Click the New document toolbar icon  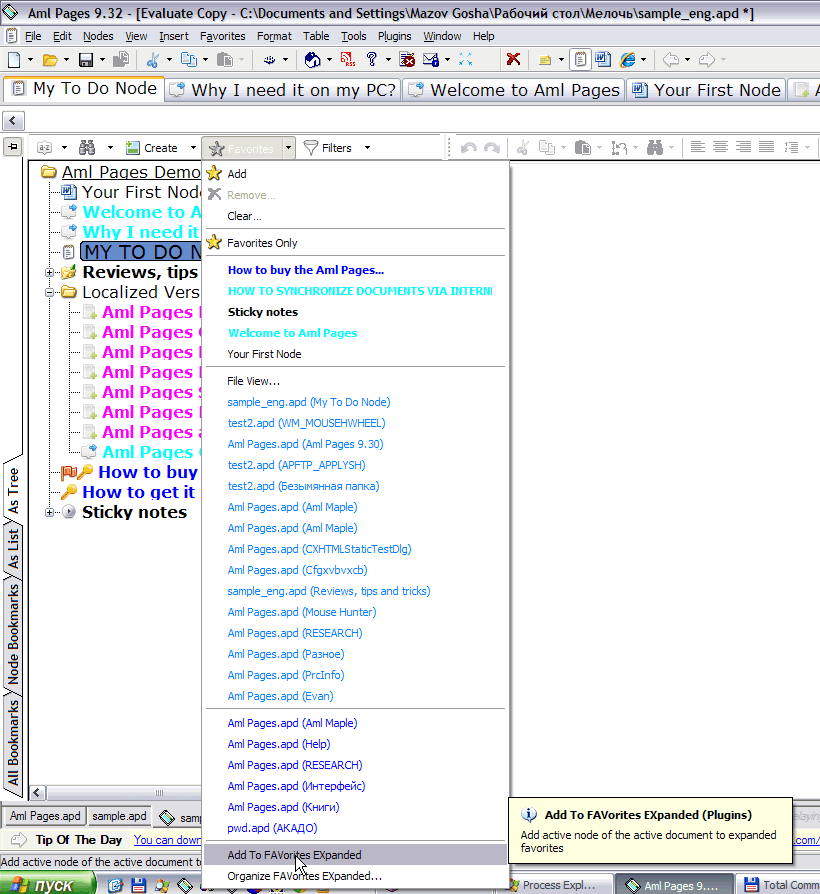point(14,59)
